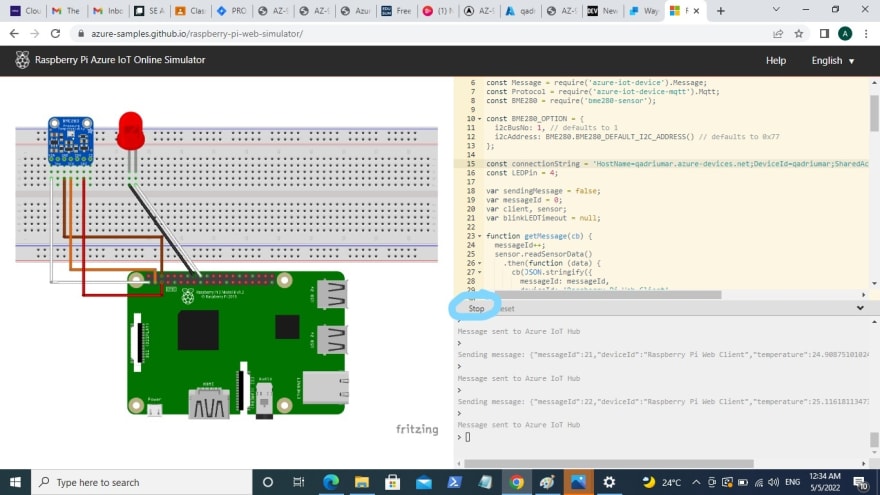Viewport: 880px width, 495px height.
Task: Open the volume control in the tray
Action: (x=773, y=482)
